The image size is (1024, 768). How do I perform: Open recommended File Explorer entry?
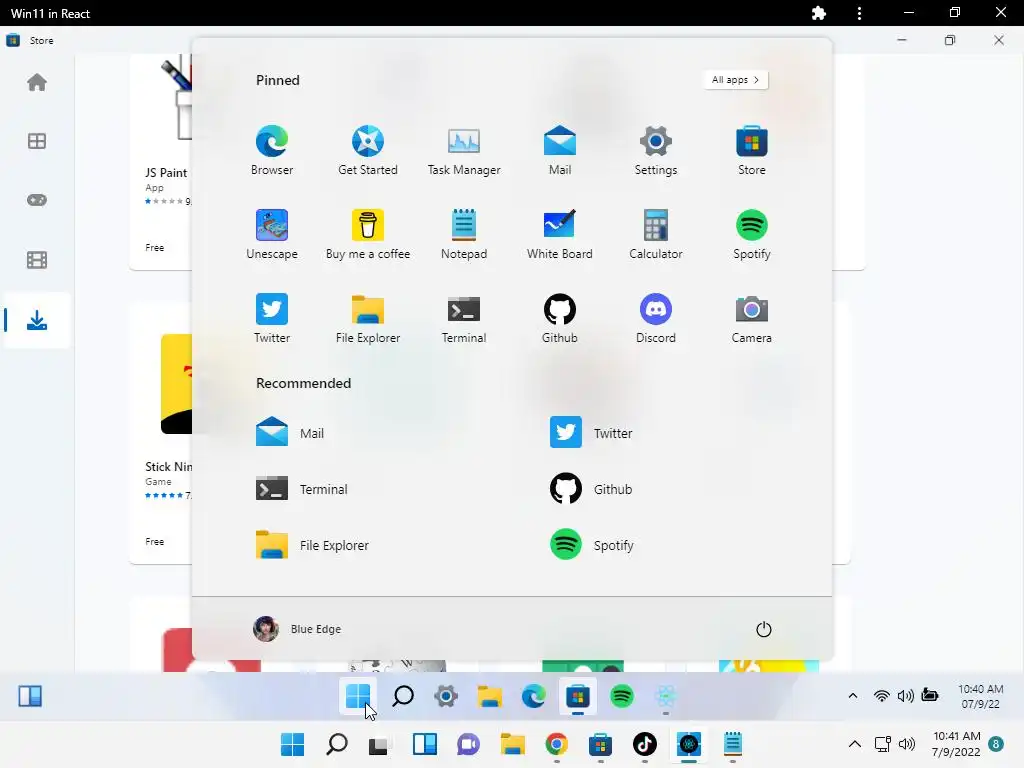(312, 545)
